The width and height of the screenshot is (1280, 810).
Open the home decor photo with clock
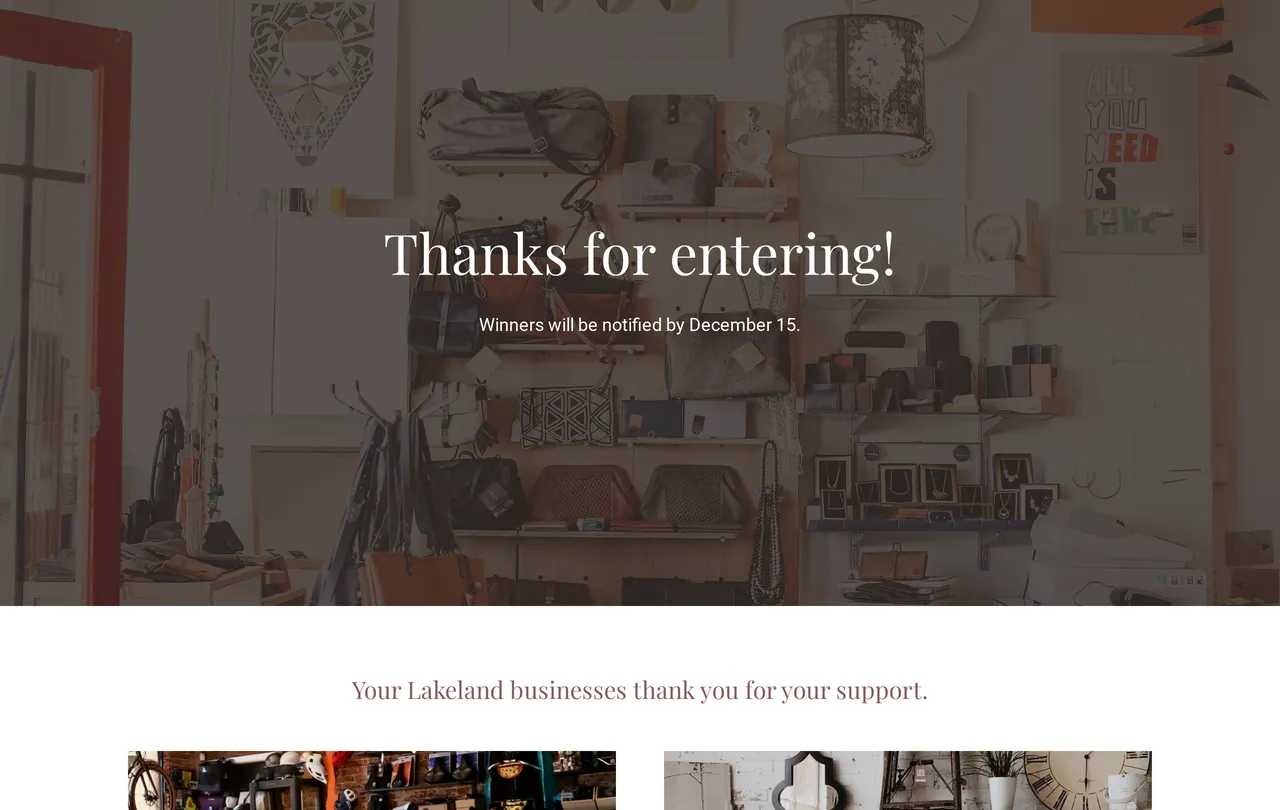click(908, 781)
